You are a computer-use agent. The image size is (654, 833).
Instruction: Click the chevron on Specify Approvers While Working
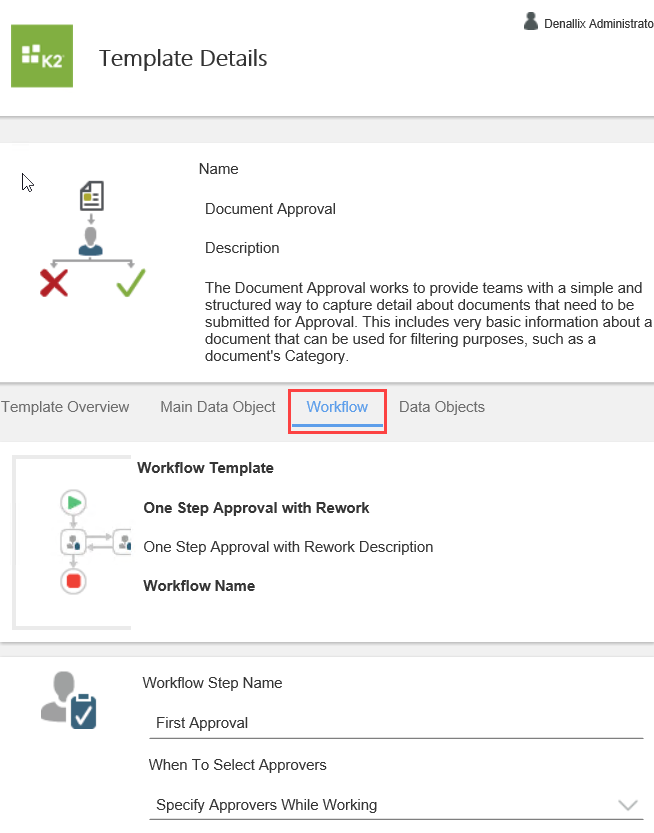(628, 803)
